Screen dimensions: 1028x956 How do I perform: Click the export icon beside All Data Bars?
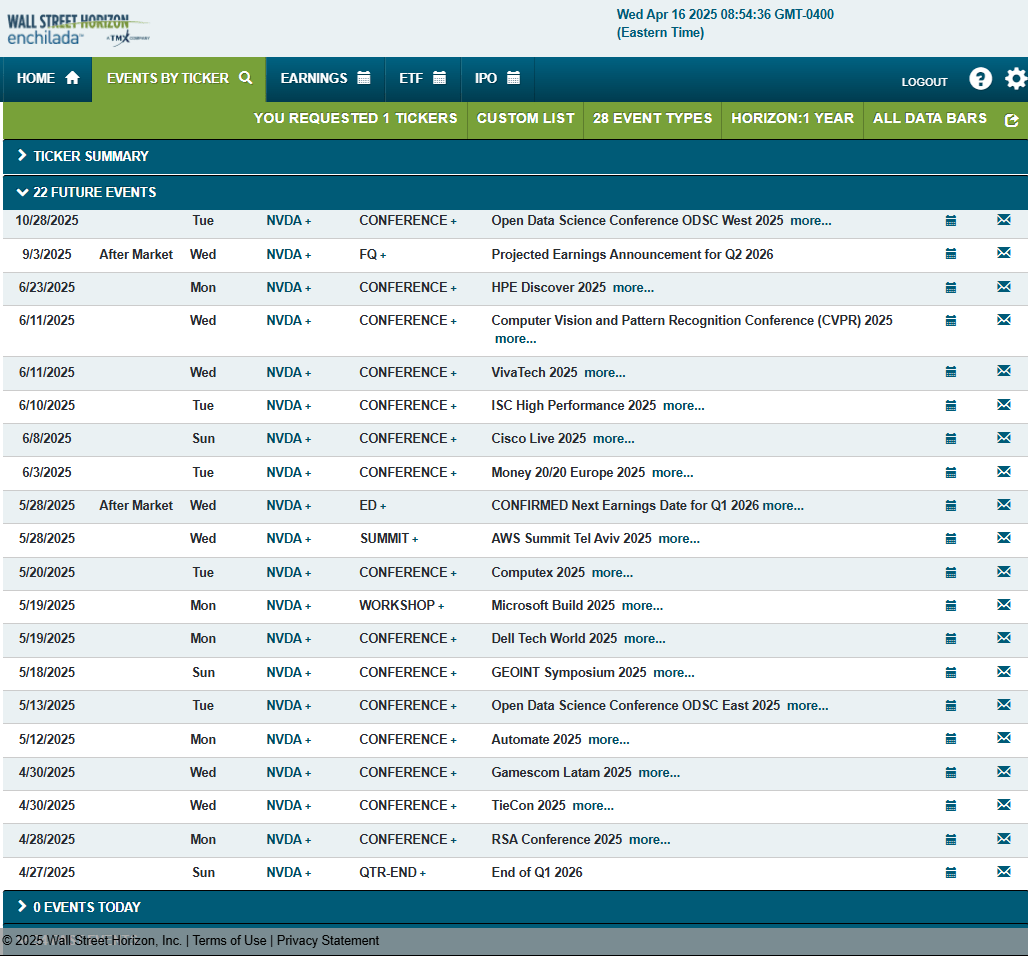tap(1011, 120)
